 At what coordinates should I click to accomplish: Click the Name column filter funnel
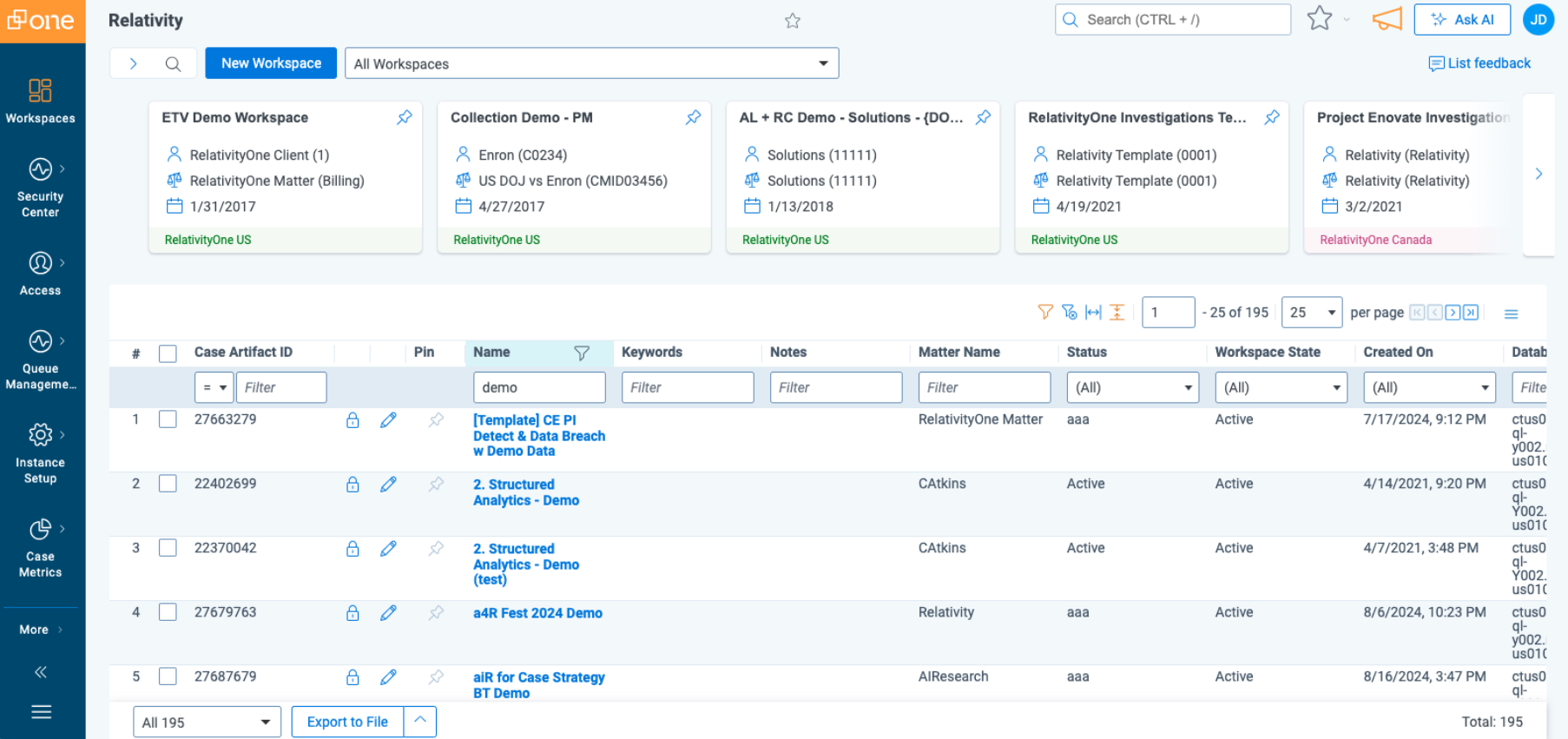click(582, 353)
